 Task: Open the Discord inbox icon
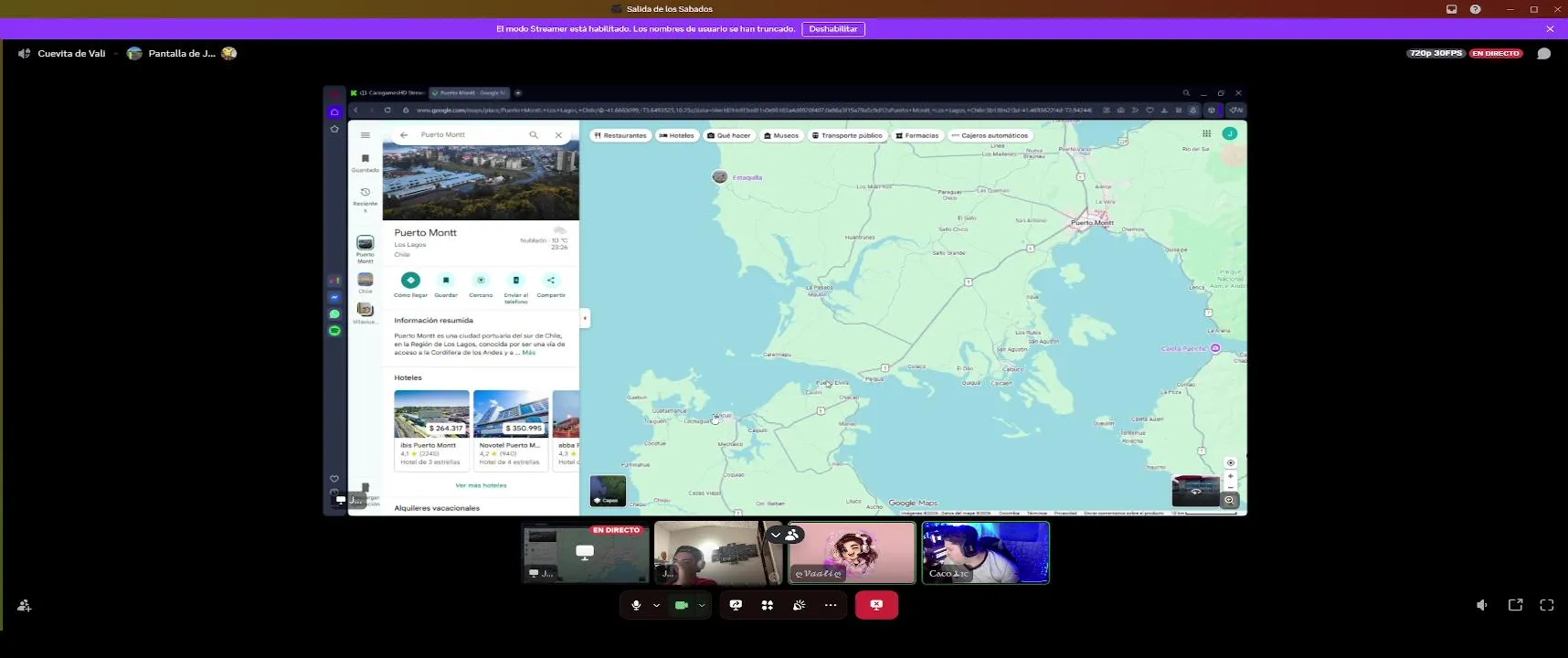tap(1451, 9)
